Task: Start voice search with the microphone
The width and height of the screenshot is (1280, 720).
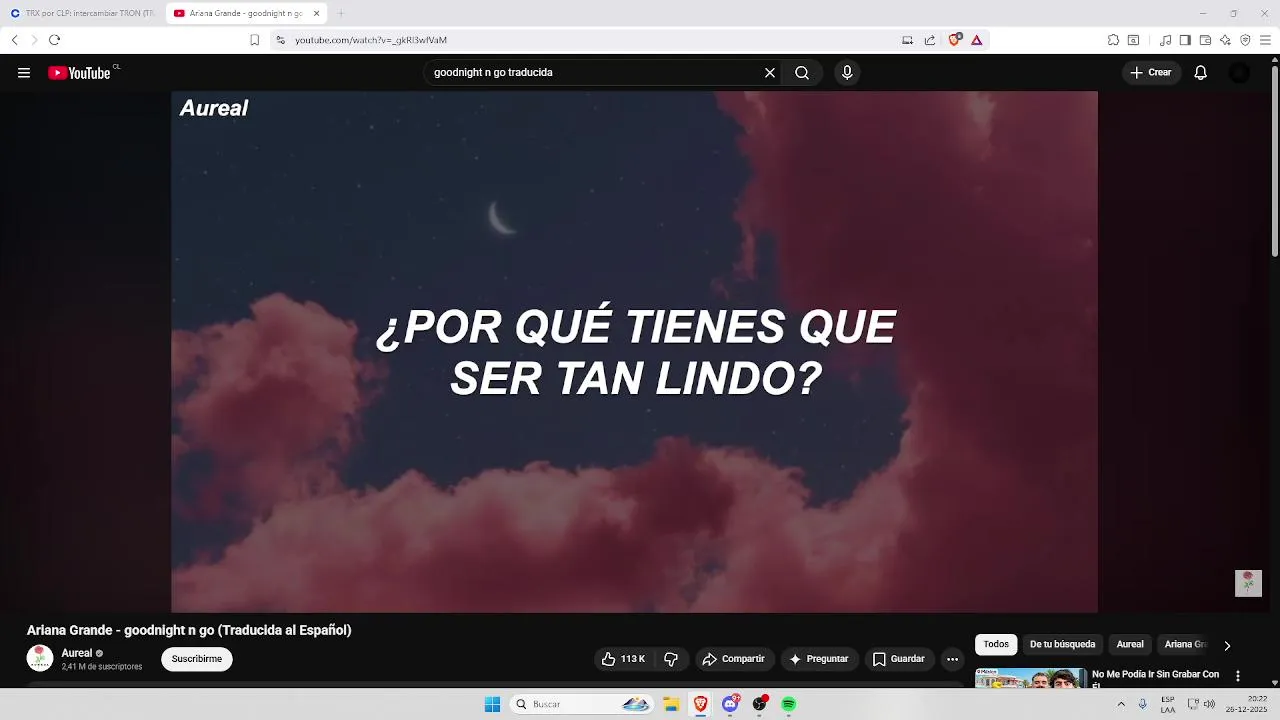Action: click(x=847, y=73)
